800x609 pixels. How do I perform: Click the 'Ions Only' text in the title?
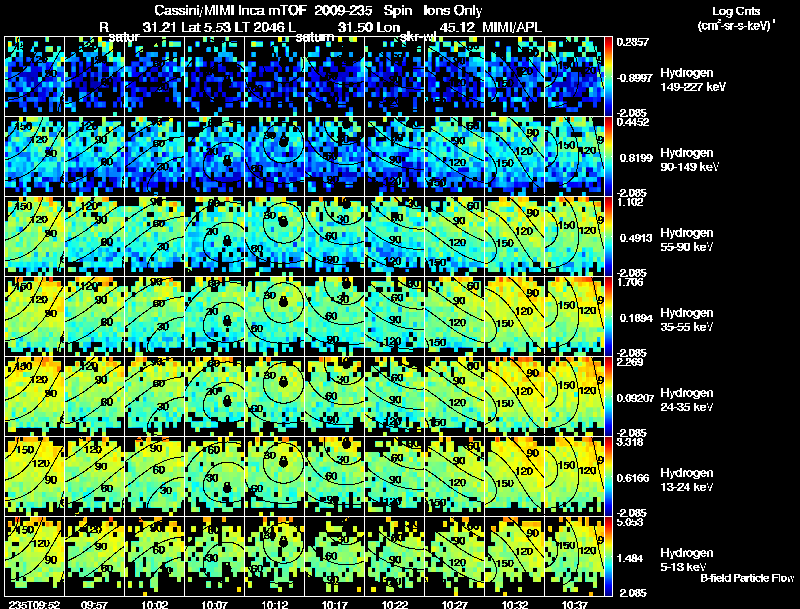pyautogui.click(x=453, y=11)
